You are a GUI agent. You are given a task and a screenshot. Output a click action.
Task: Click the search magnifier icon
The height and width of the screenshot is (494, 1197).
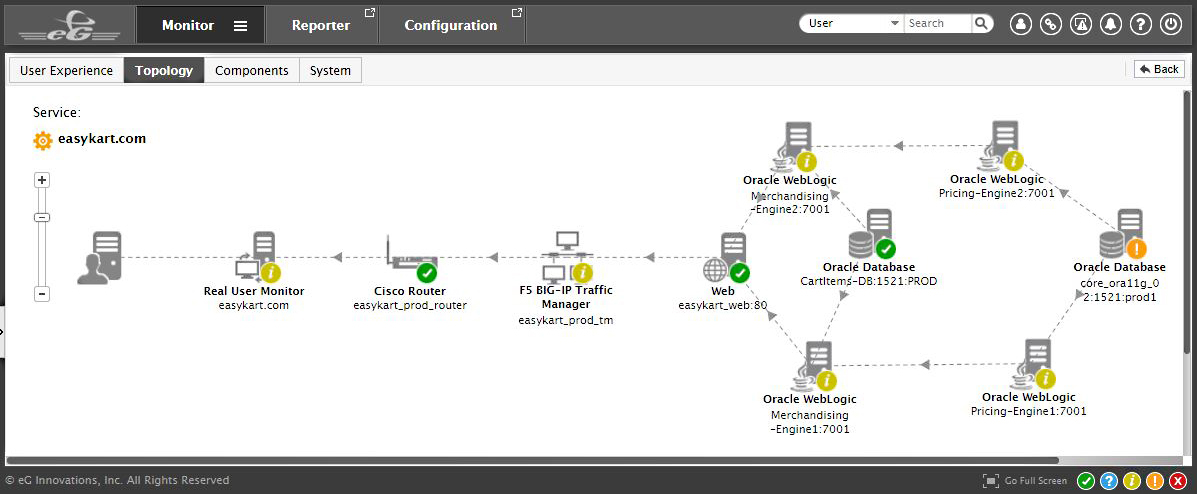[982, 24]
